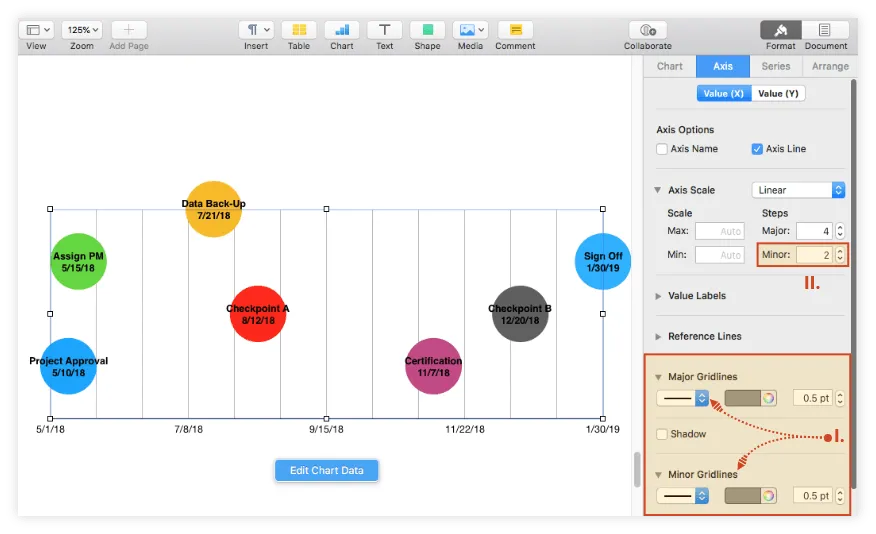
Task: Open the Major Gridlines color swatch
Action: (x=743, y=398)
